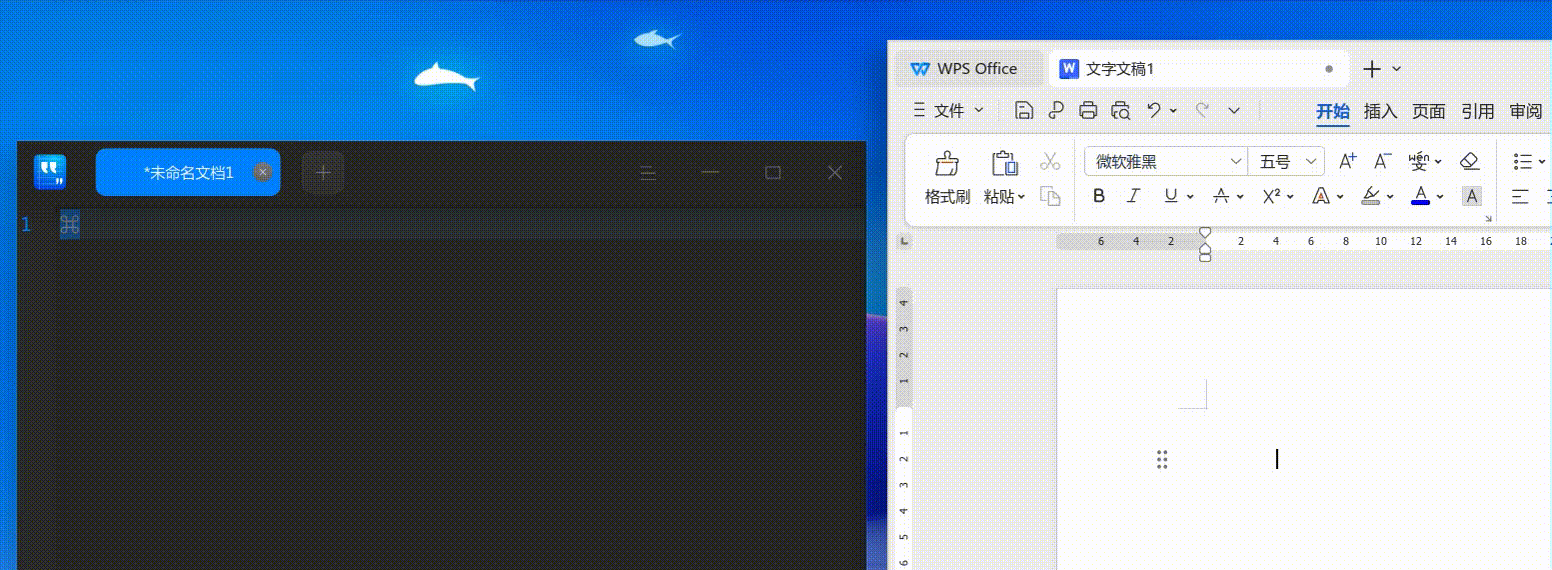Select the *未命名文档1 tab in text editor
The image size is (1552, 570).
(x=188, y=172)
